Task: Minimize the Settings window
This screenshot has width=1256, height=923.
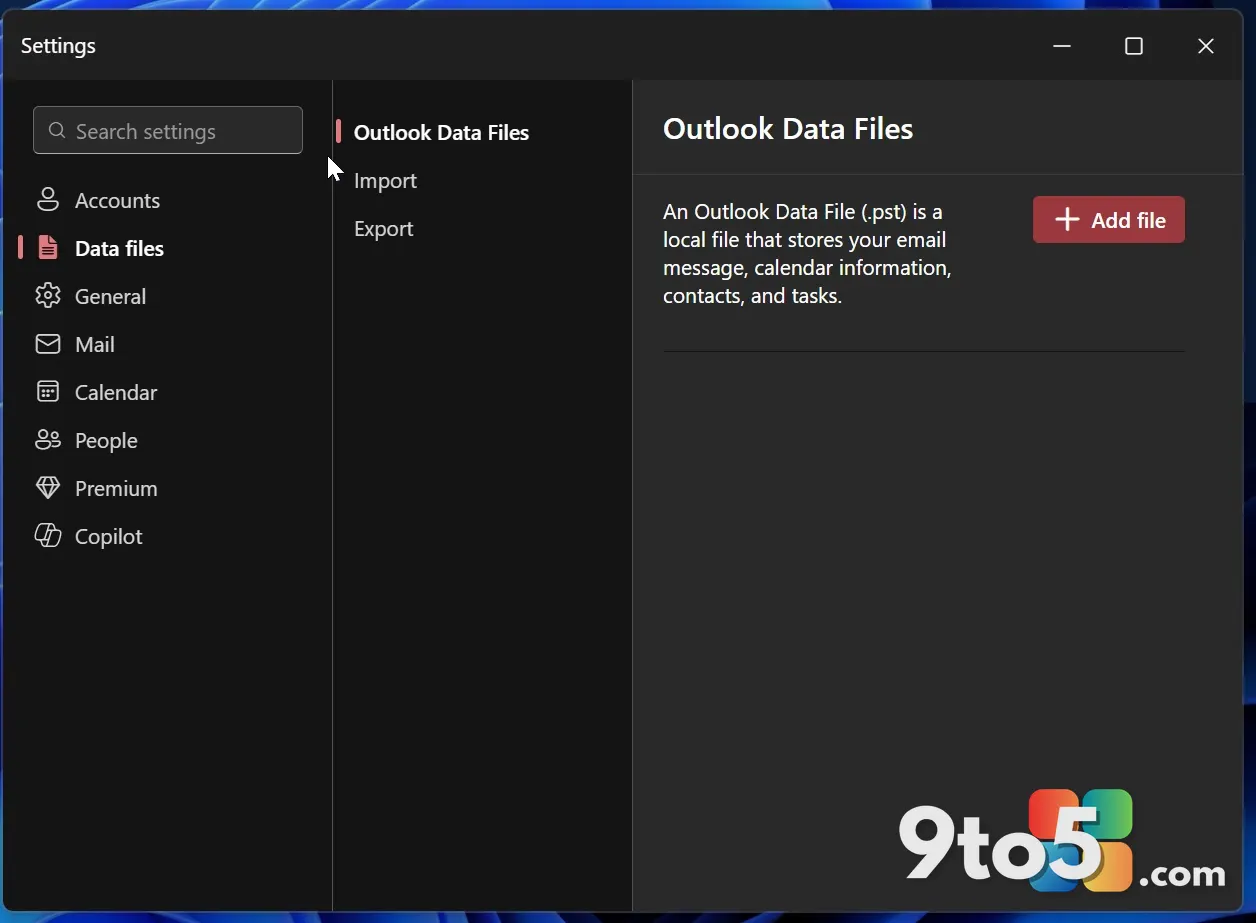Action: click(x=1062, y=46)
